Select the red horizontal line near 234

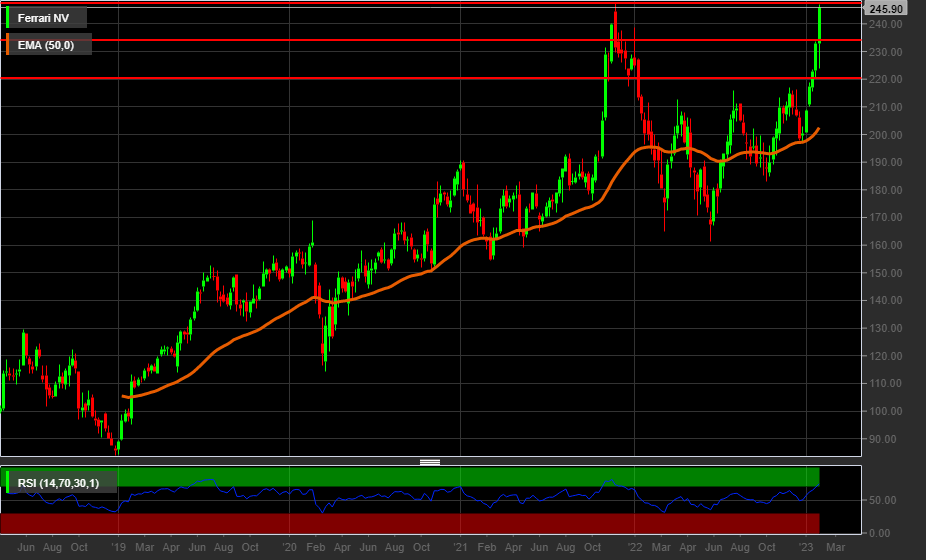tap(431, 40)
